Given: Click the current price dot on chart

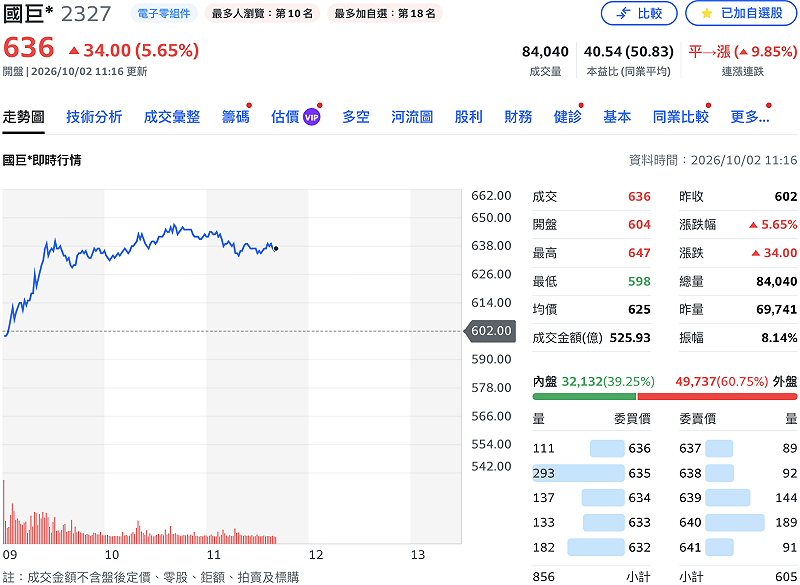Looking at the screenshot, I should [x=276, y=249].
